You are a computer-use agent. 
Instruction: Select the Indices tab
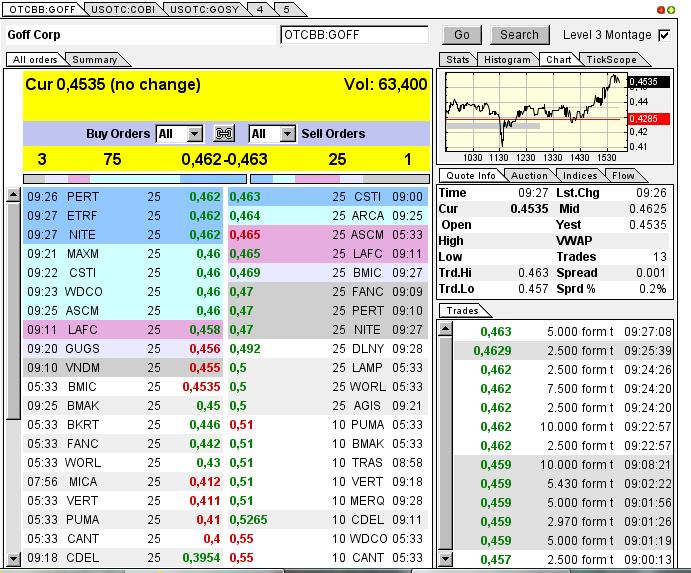580,175
